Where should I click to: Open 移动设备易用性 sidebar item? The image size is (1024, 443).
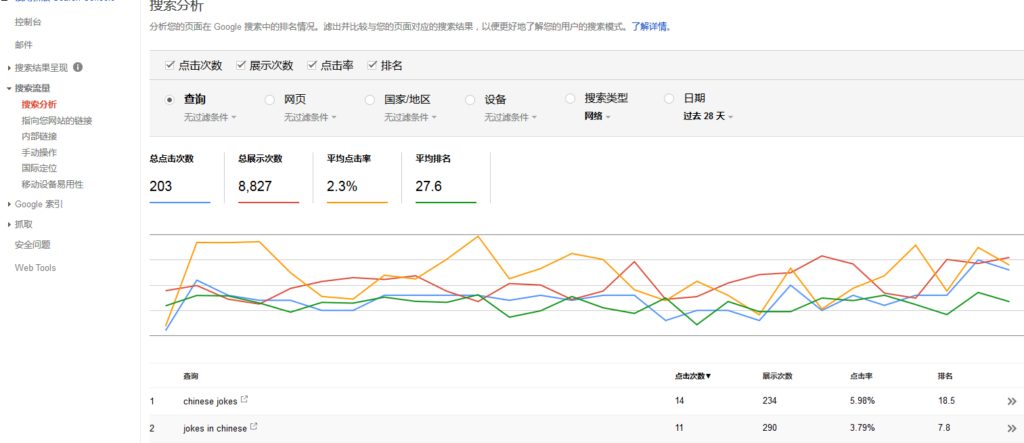52,184
